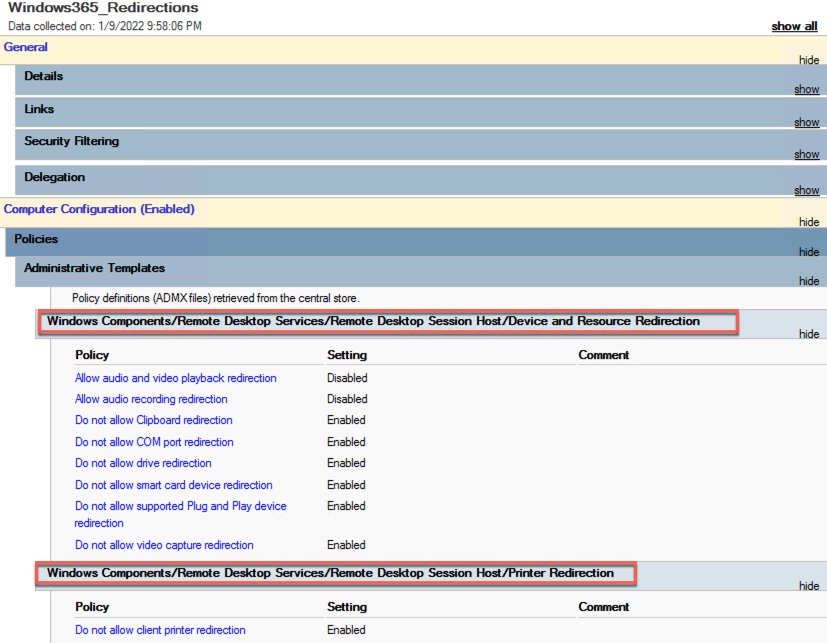827x643 pixels.
Task: Click Enabled setting for COM port redirection
Action: 346,442
